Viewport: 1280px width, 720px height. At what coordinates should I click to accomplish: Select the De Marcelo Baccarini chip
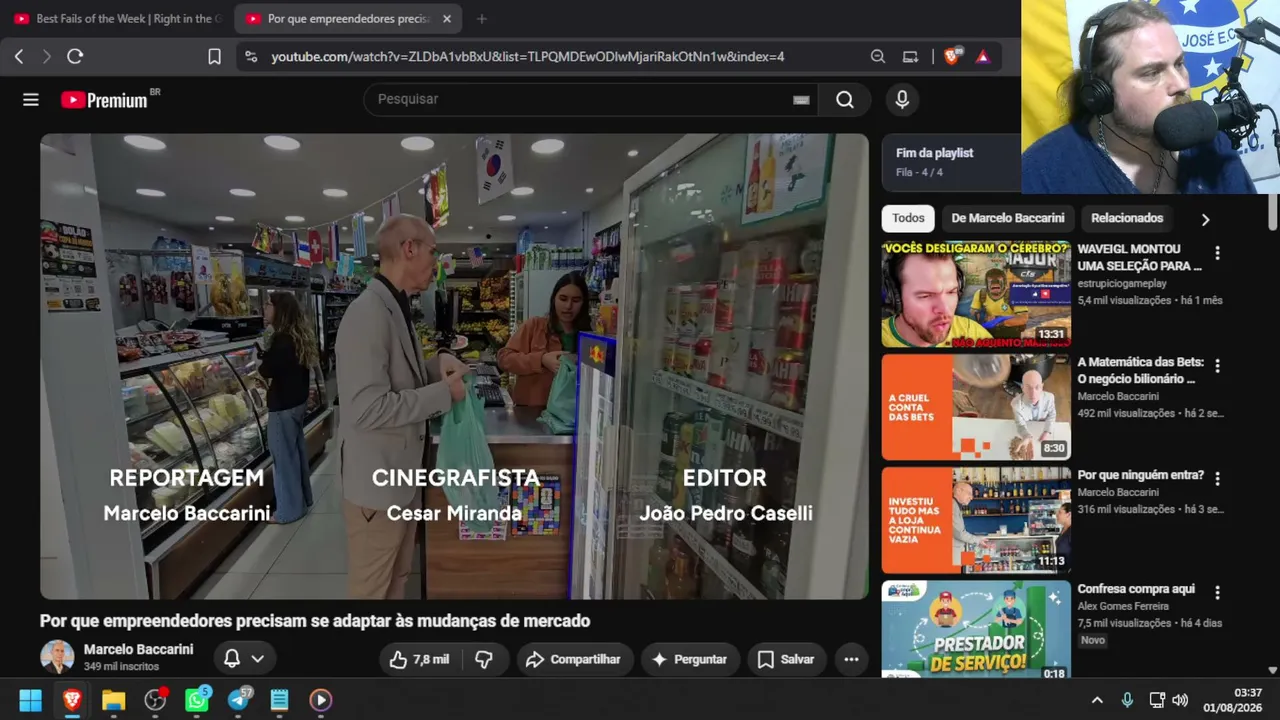pyautogui.click(x=1007, y=218)
